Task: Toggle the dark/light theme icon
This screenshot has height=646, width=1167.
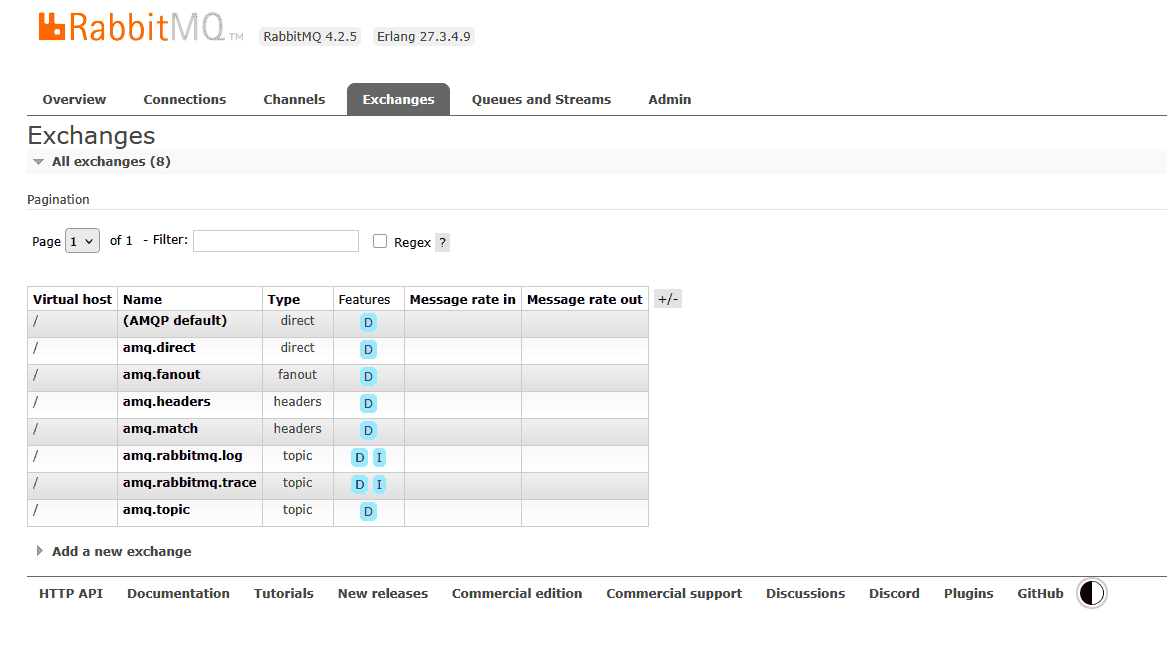Action: (x=1091, y=593)
